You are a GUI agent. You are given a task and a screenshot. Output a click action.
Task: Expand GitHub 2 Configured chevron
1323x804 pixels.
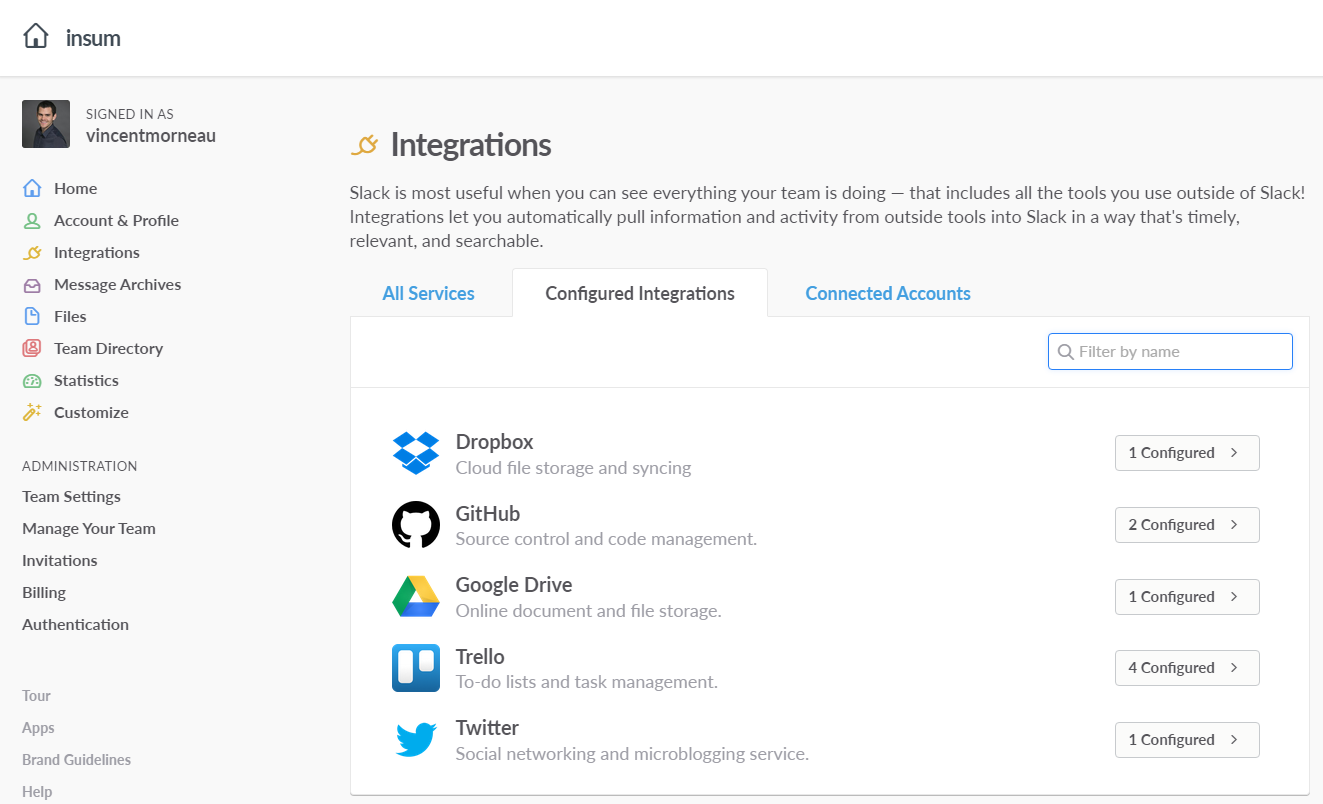[x=1234, y=525]
